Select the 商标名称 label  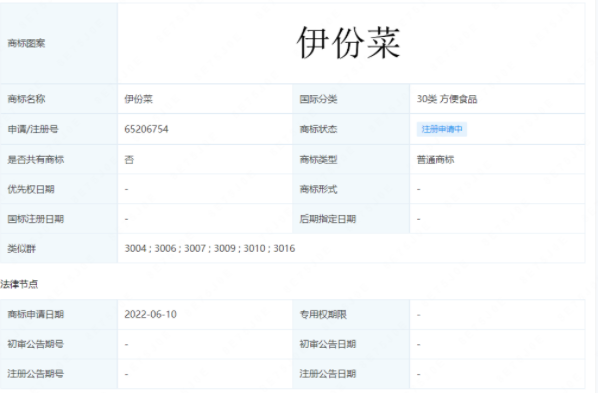(x=26, y=99)
